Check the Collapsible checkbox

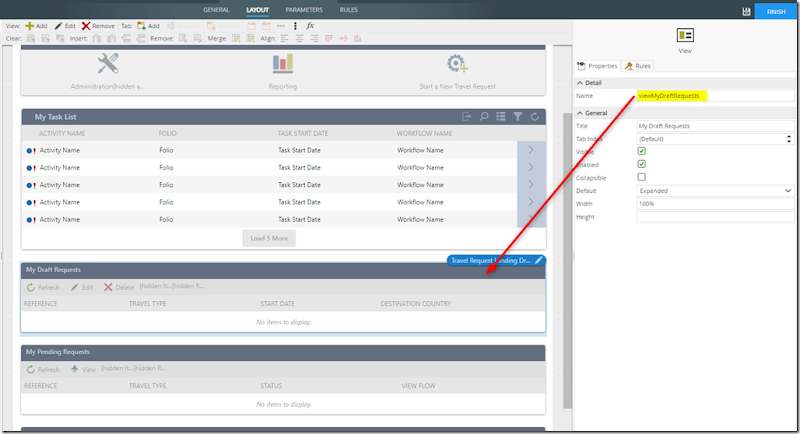[641, 177]
